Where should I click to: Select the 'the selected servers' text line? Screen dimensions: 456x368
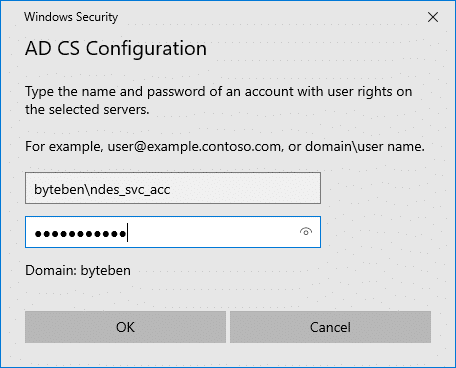[x=87, y=109]
